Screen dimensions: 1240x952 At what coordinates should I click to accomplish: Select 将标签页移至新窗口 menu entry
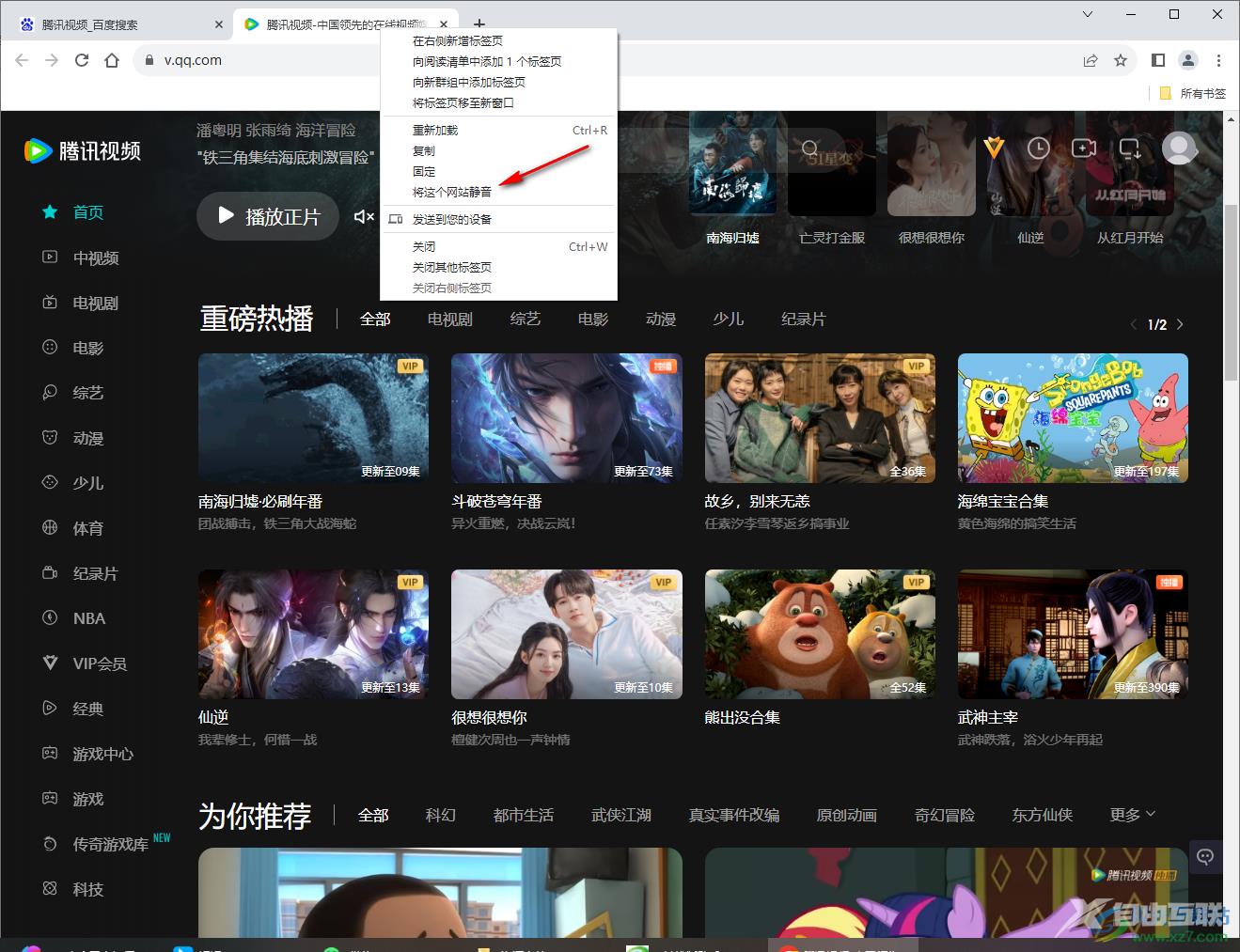pos(498,102)
